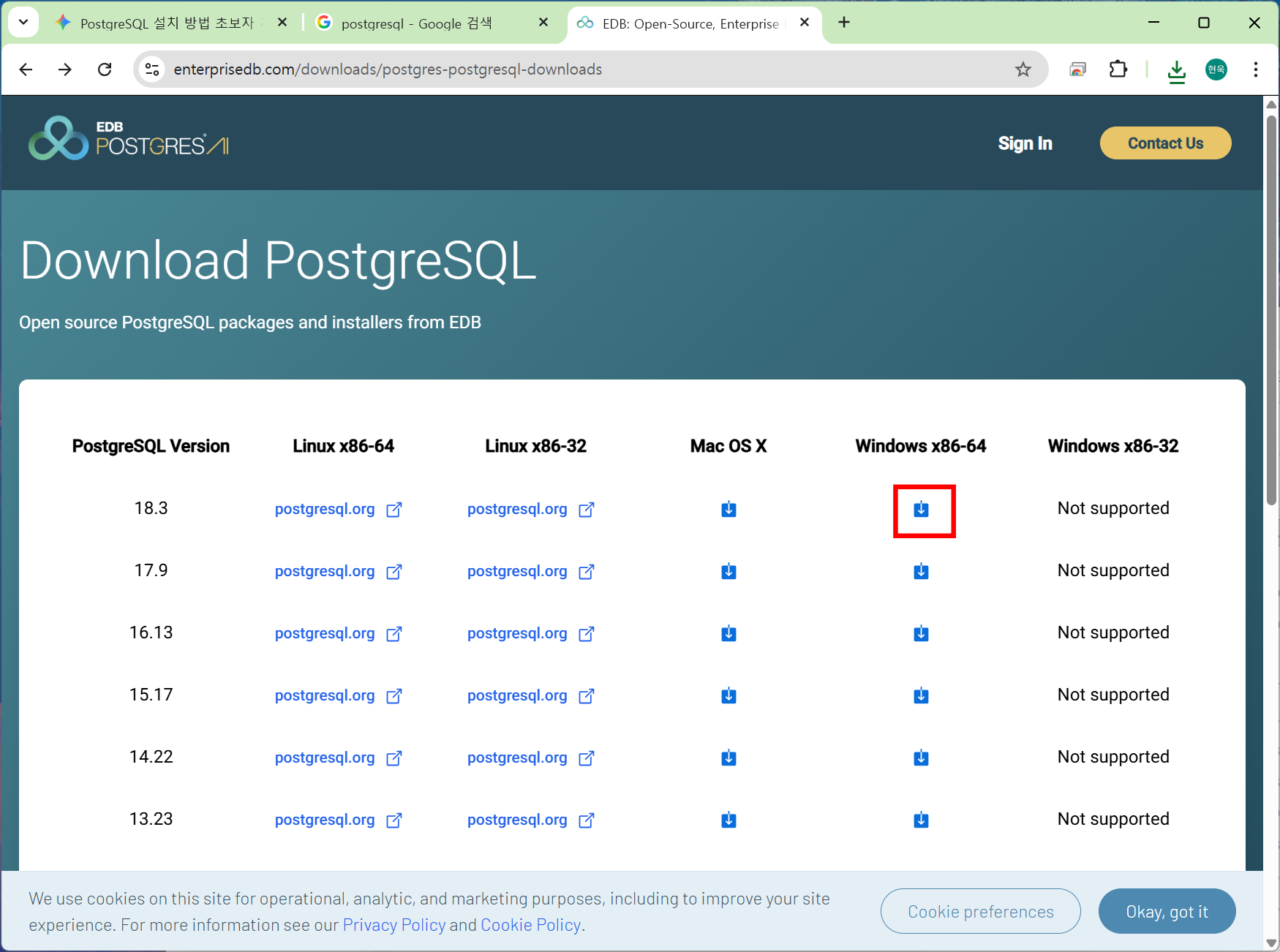Open a new browser tab
The height and width of the screenshot is (952, 1280).
click(844, 23)
